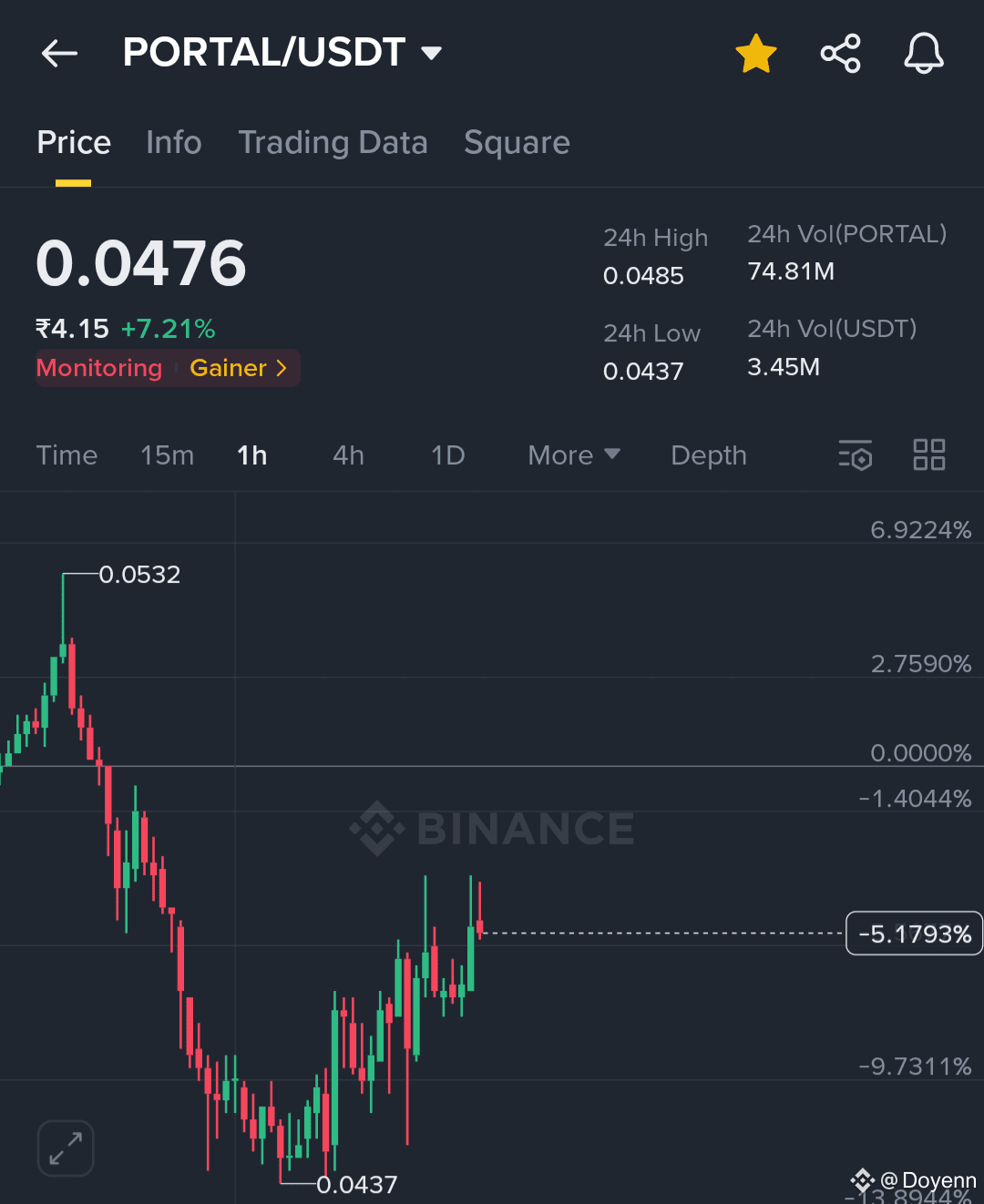Click the current price 0.0476
Viewport: 984px width, 1204px height.
pyautogui.click(x=141, y=263)
